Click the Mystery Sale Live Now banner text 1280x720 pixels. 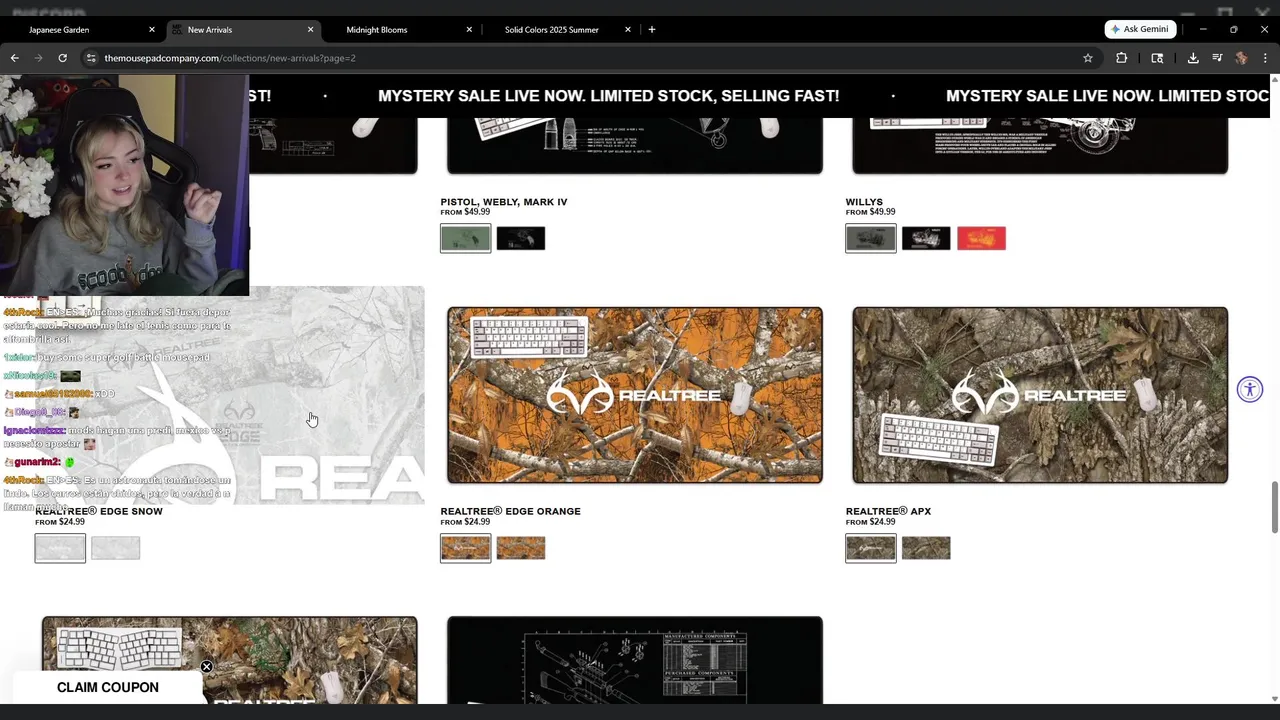608,96
